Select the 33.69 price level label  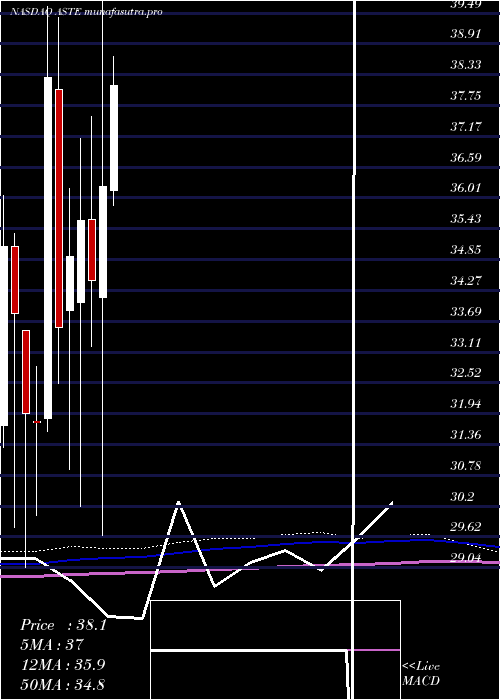point(466,311)
